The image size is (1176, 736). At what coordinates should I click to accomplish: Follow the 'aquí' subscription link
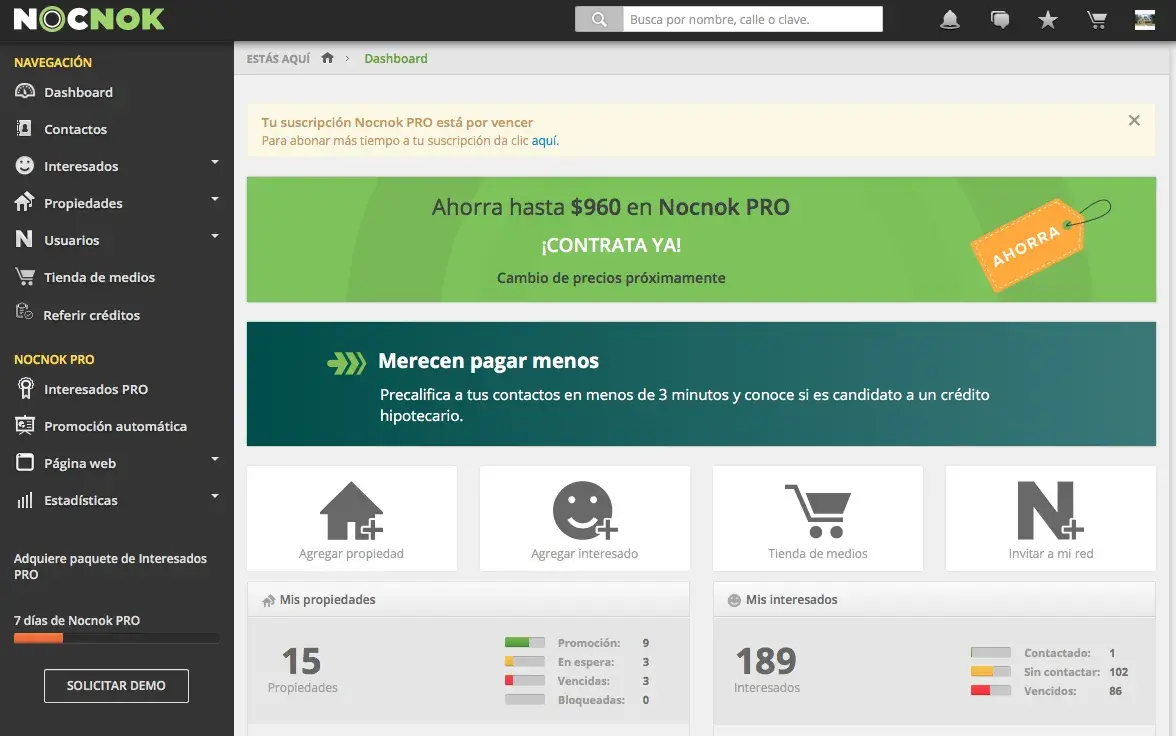point(544,140)
